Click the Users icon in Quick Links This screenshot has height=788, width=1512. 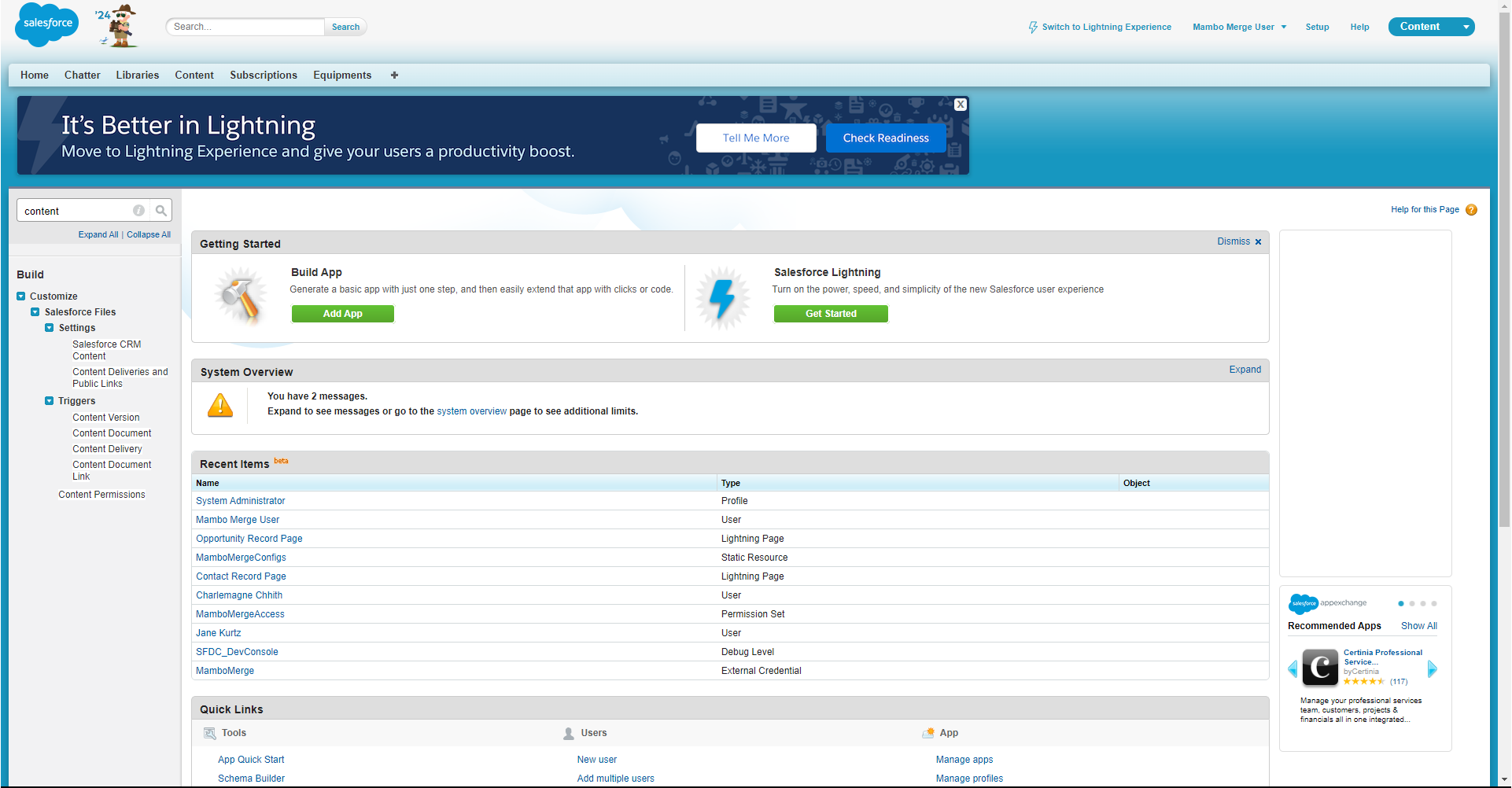pos(568,732)
